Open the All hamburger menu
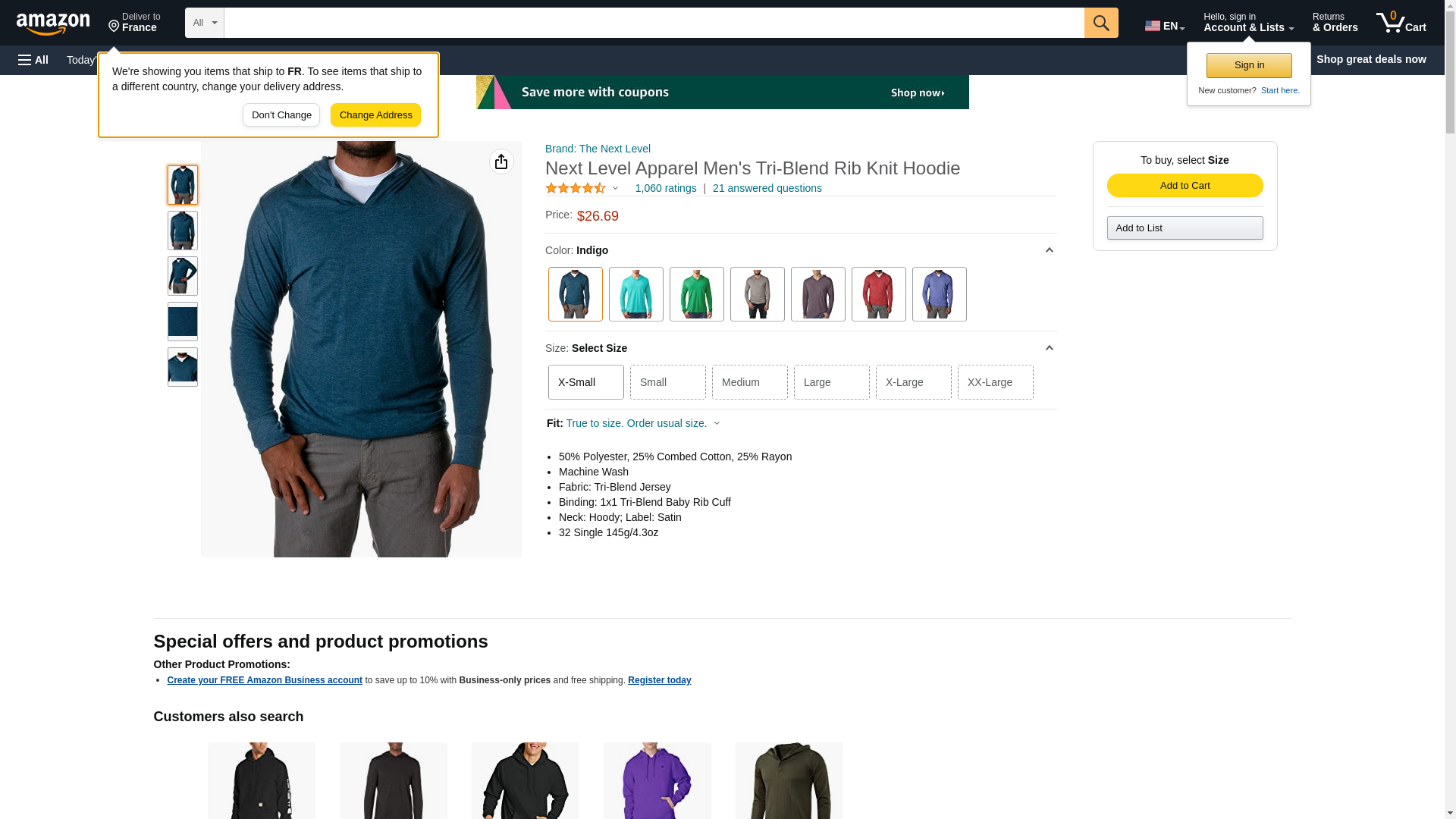This screenshot has height=819, width=1456. (33, 60)
